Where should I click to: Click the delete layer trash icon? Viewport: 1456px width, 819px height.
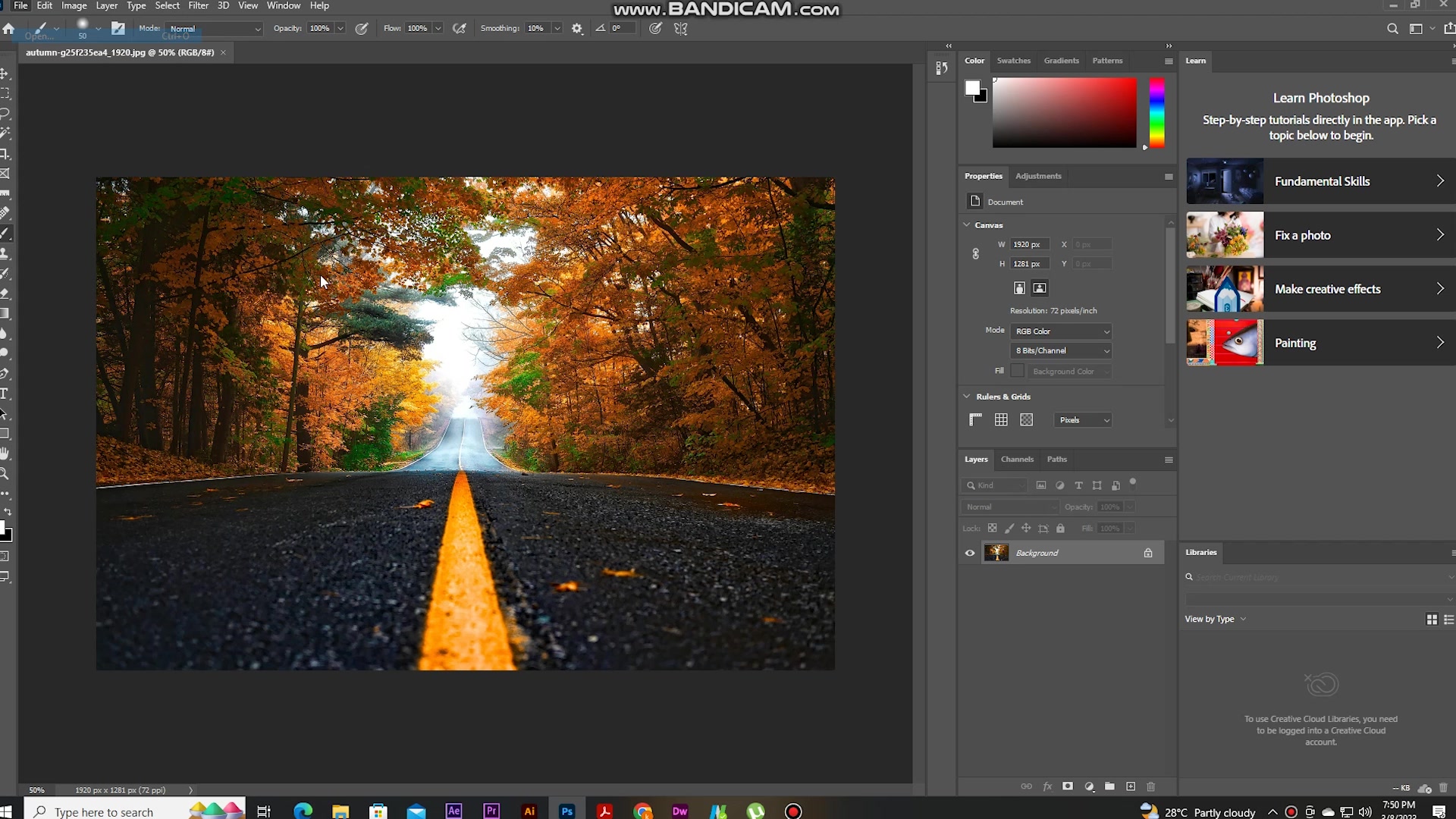[x=1151, y=786]
